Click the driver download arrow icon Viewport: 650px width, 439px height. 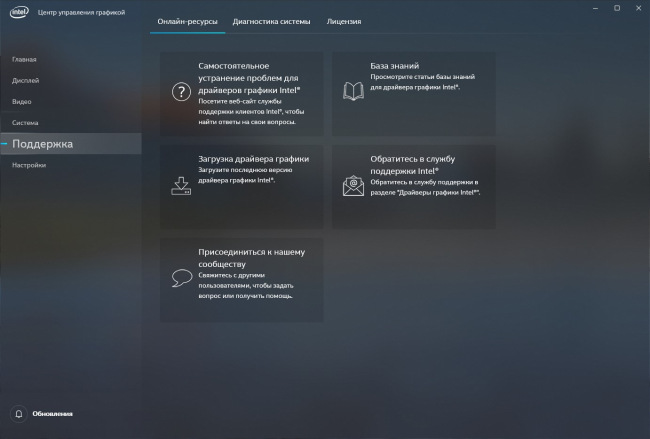point(181,185)
